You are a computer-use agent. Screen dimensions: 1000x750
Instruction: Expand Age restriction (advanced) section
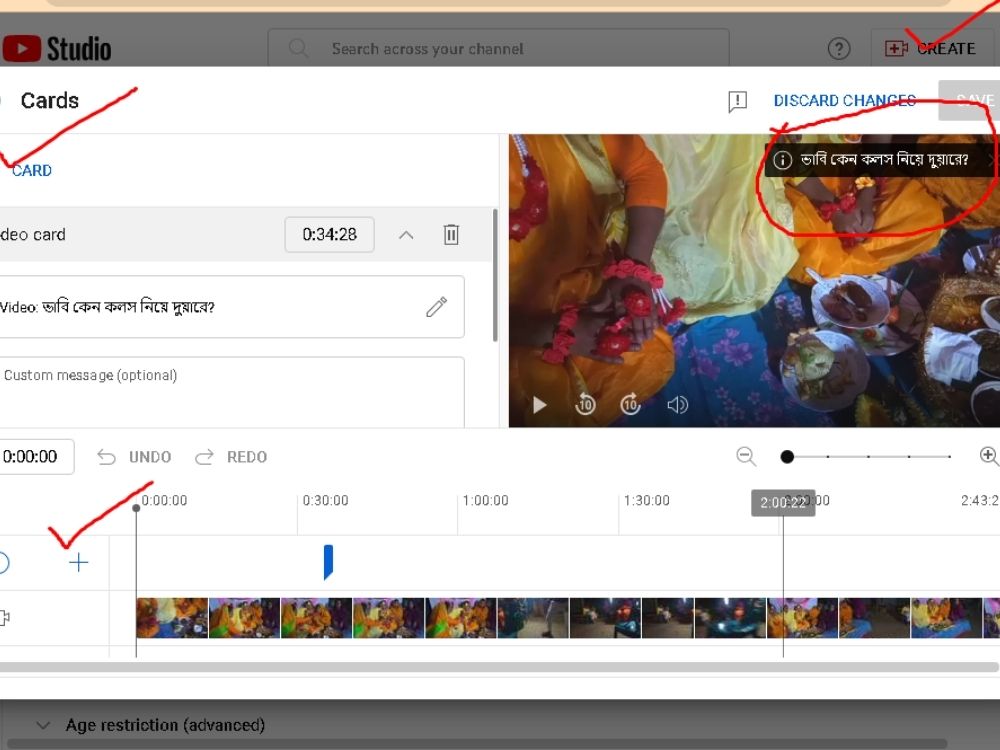[x=150, y=725]
